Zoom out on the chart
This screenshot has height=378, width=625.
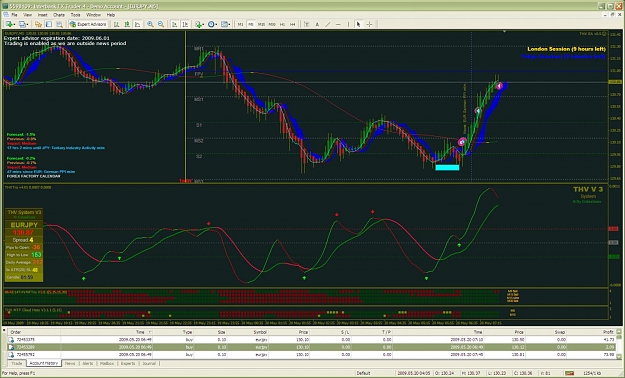[x=161, y=24]
